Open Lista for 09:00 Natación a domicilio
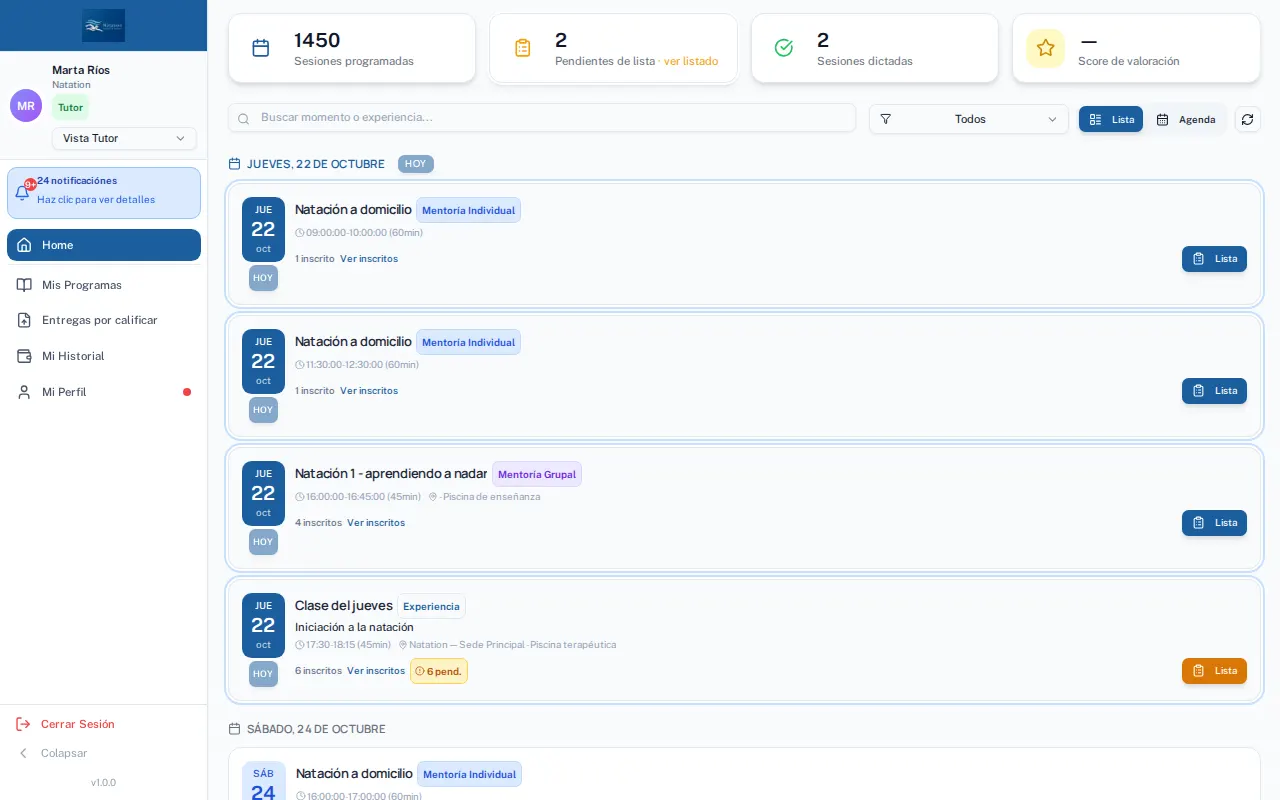 coord(1214,259)
